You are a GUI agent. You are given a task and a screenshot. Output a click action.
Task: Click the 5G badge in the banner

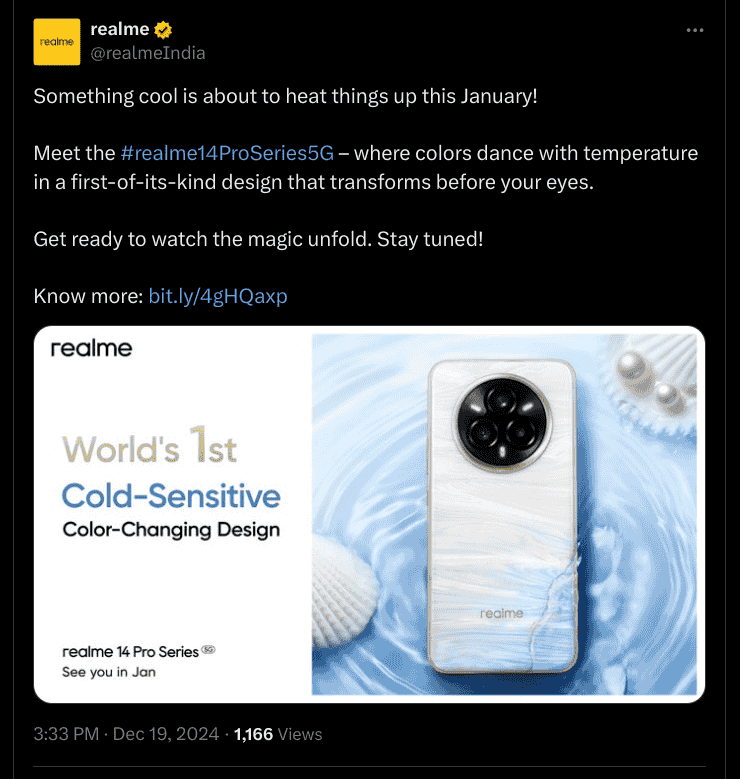(209, 650)
